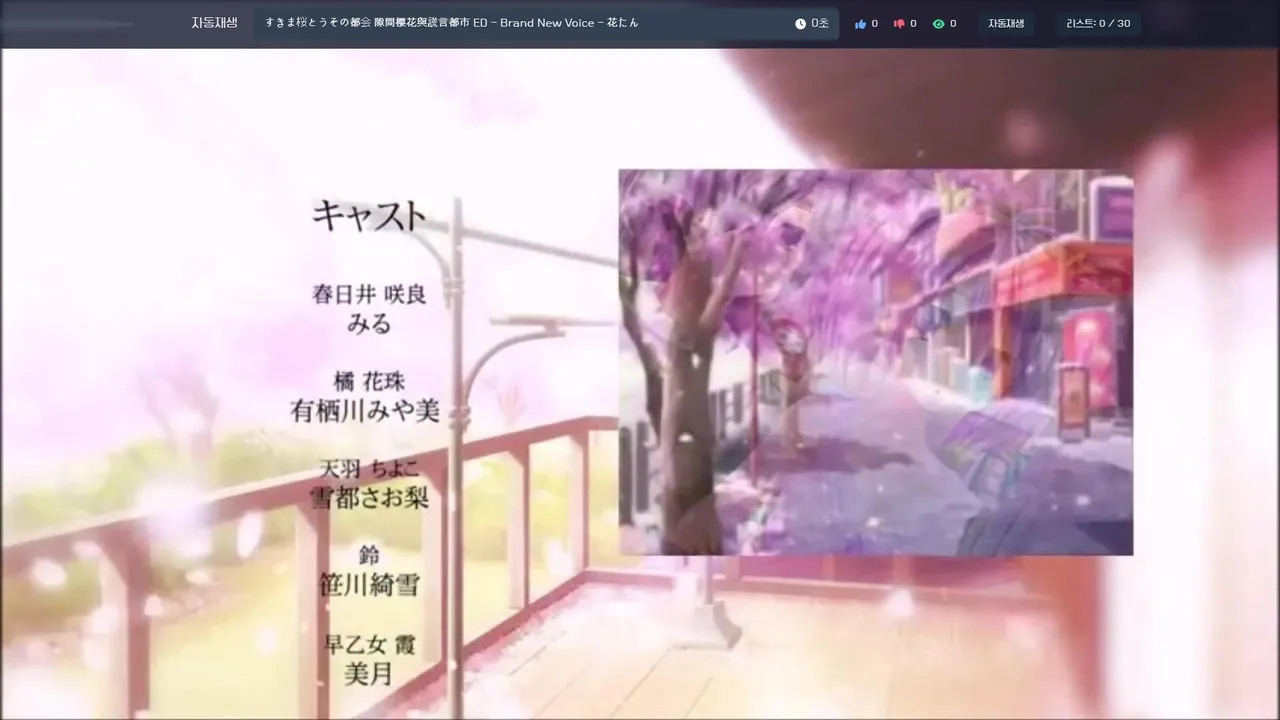Click the 자동재생 button beside the list counter
This screenshot has height=720, width=1280.
pyautogui.click(x=1006, y=23)
